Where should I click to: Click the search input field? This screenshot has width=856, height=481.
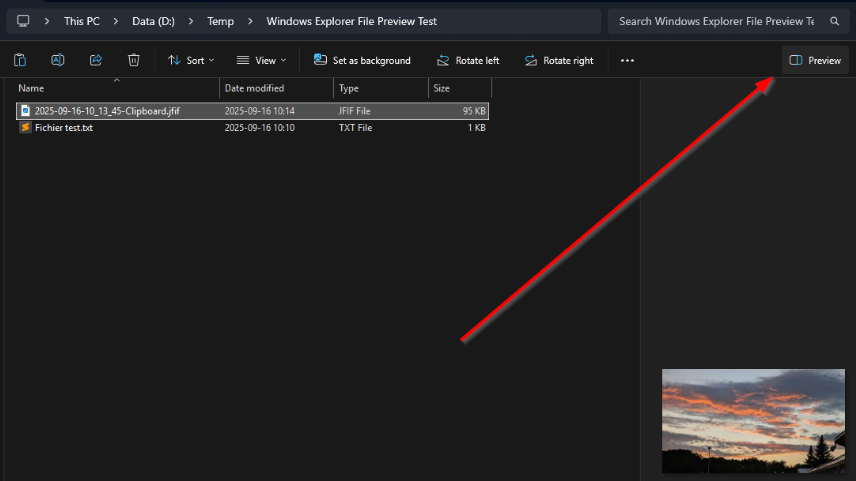(x=715, y=21)
